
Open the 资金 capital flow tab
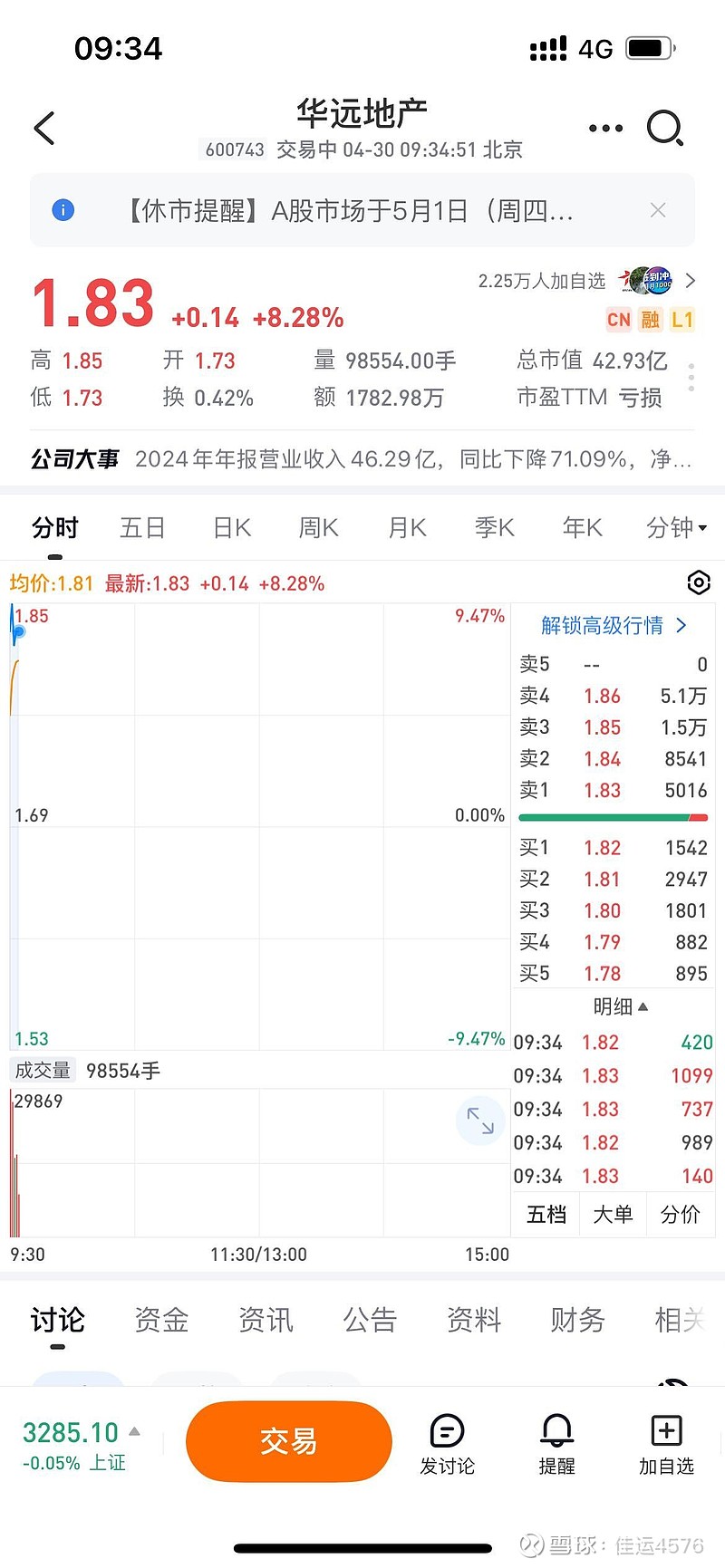tap(161, 1320)
